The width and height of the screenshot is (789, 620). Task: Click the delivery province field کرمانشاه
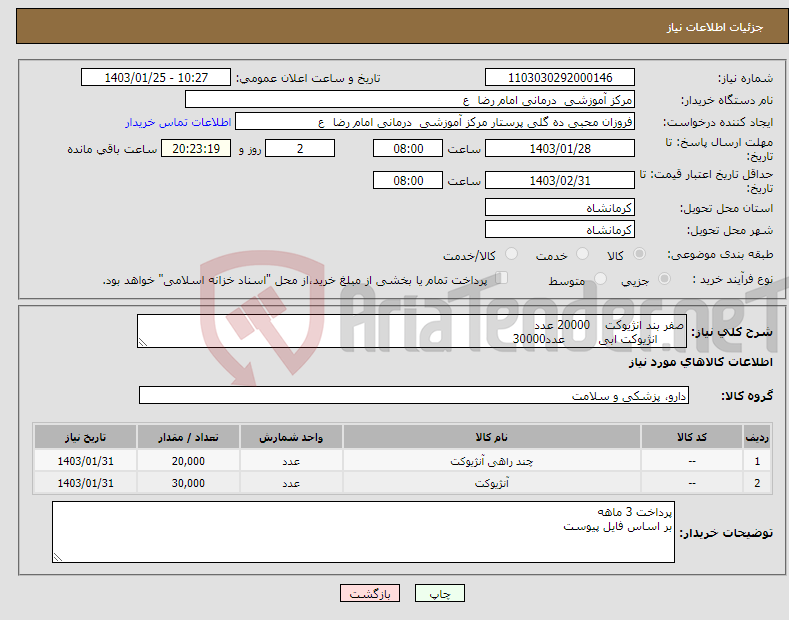[560, 207]
